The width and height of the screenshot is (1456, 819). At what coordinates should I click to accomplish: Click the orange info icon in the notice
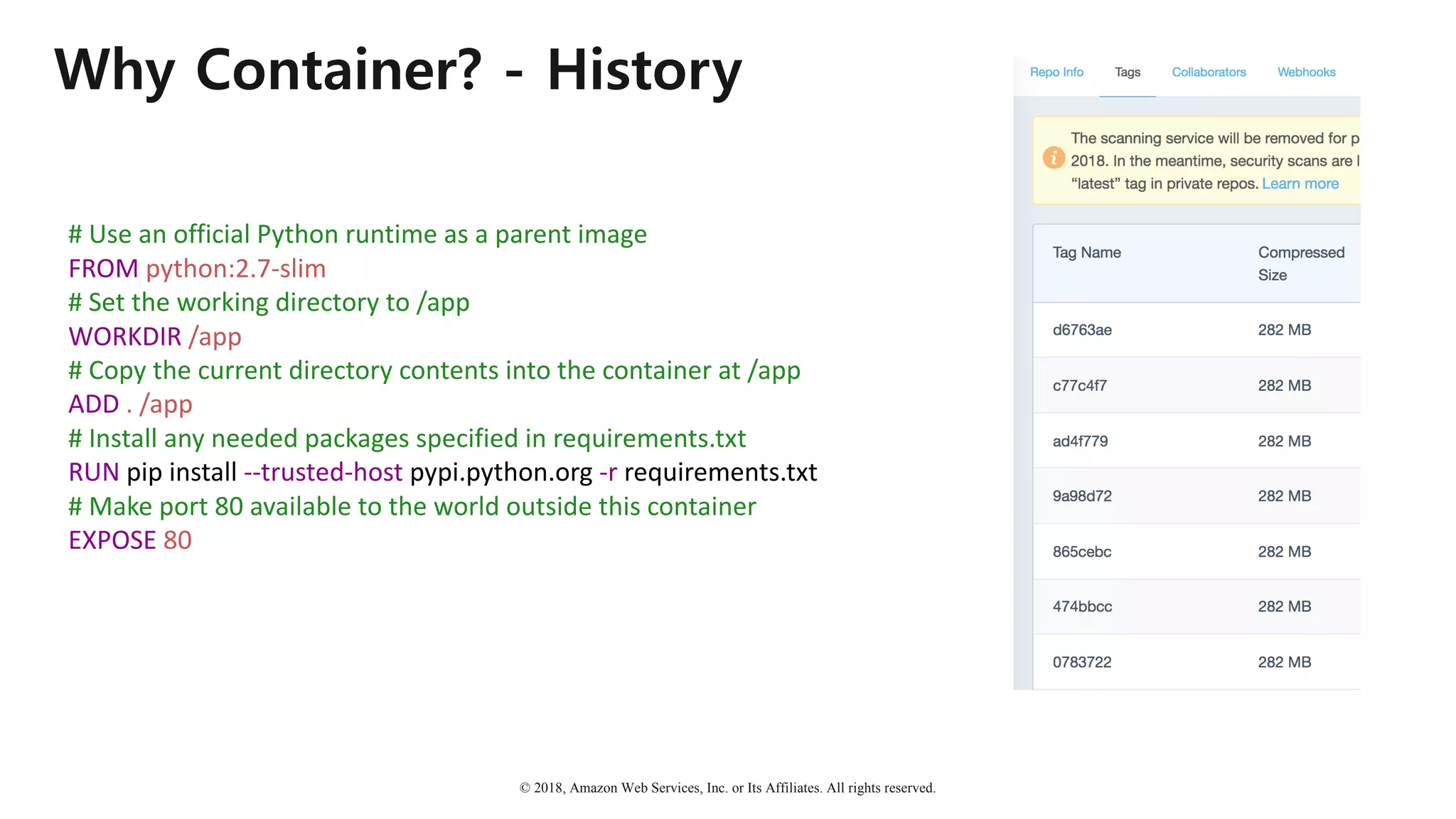click(1053, 158)
